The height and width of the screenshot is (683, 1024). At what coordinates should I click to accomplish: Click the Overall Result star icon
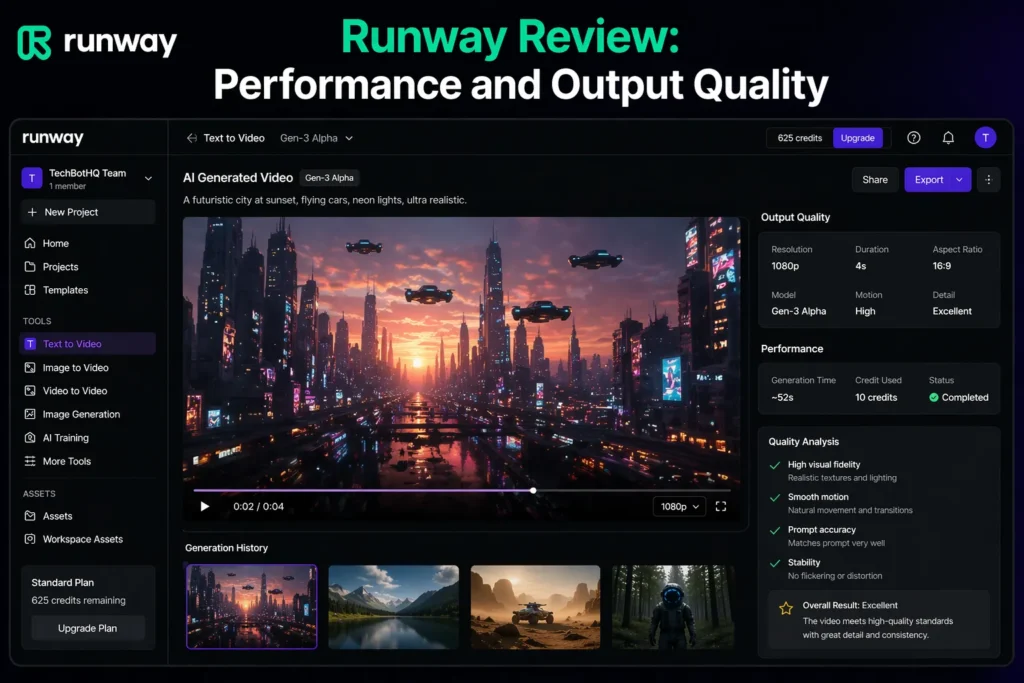[x=786, y=609]
